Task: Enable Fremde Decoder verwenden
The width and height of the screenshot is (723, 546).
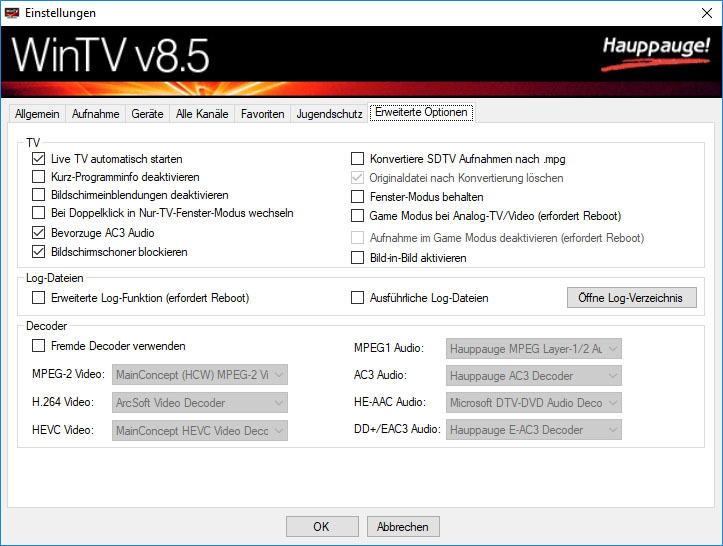Action: [38, 346]
